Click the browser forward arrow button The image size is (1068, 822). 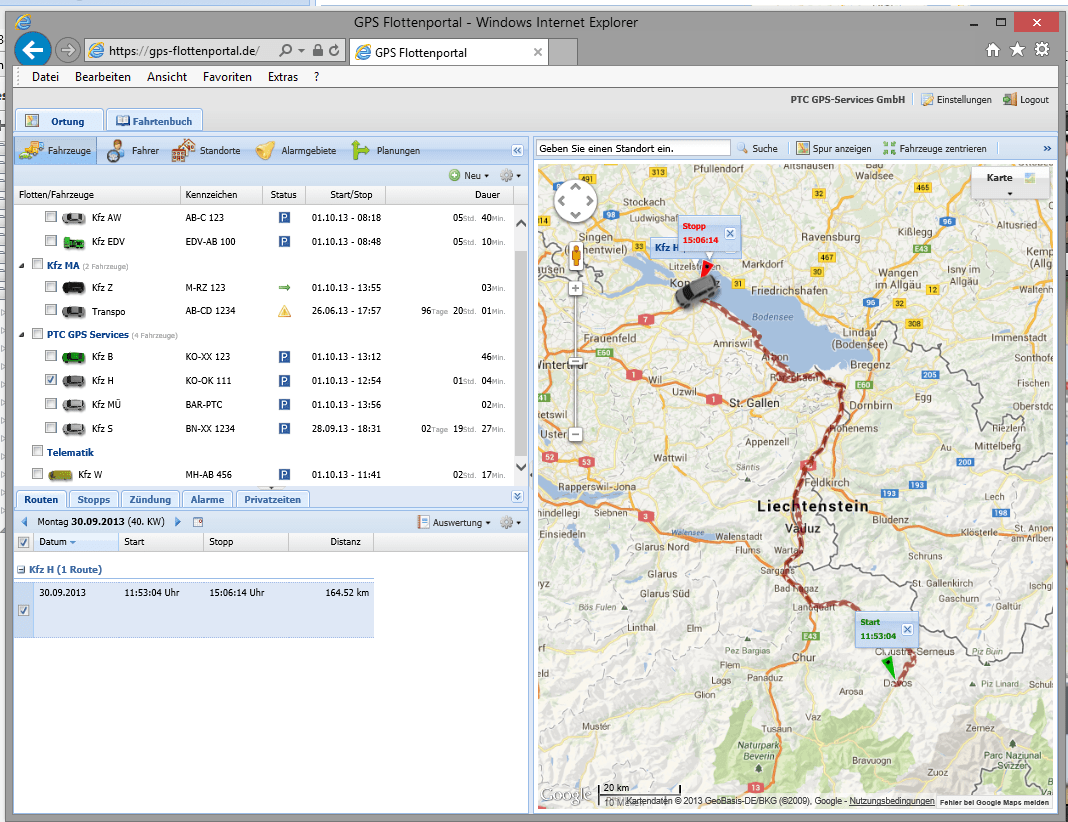(67, 50)
